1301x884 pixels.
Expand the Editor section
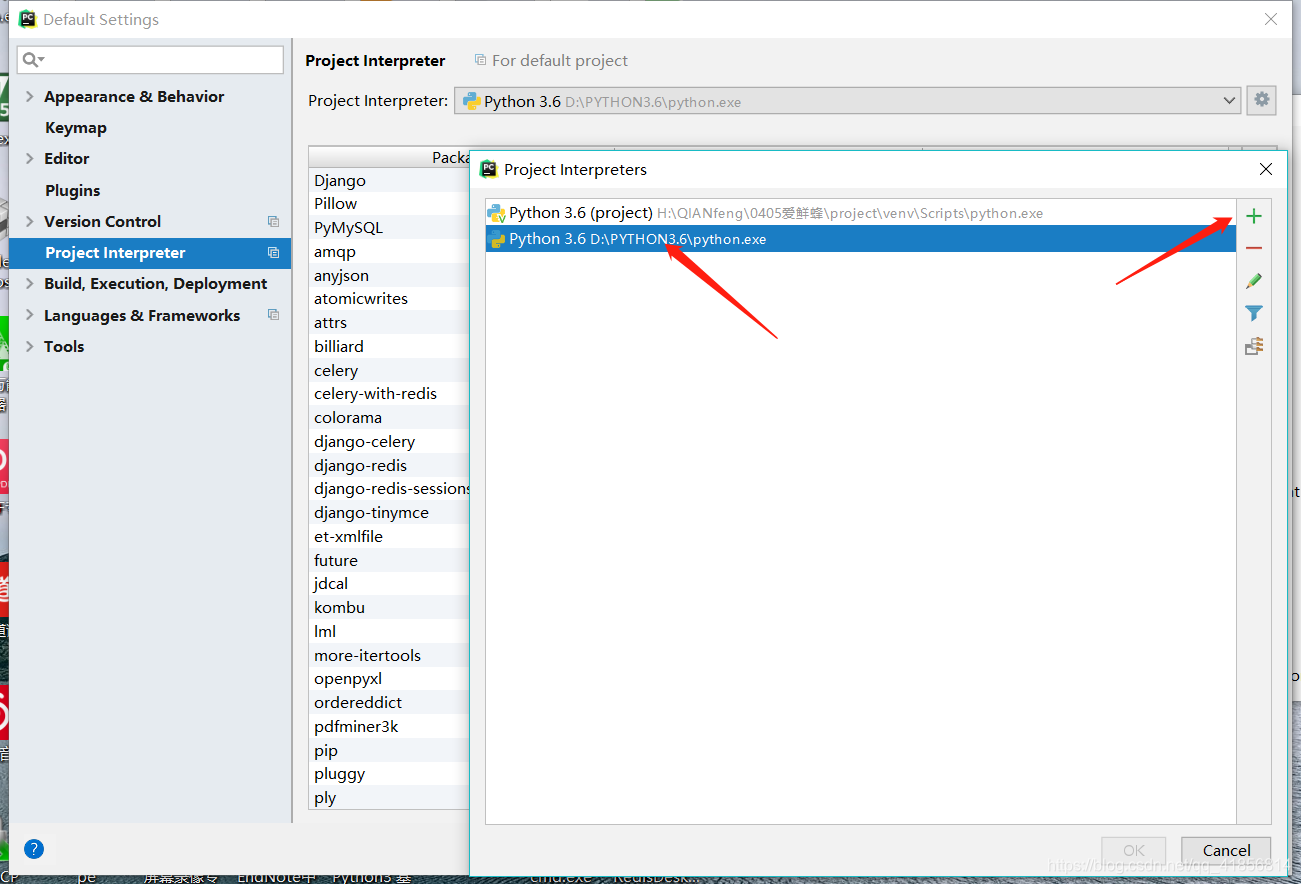tap(30, 158)
